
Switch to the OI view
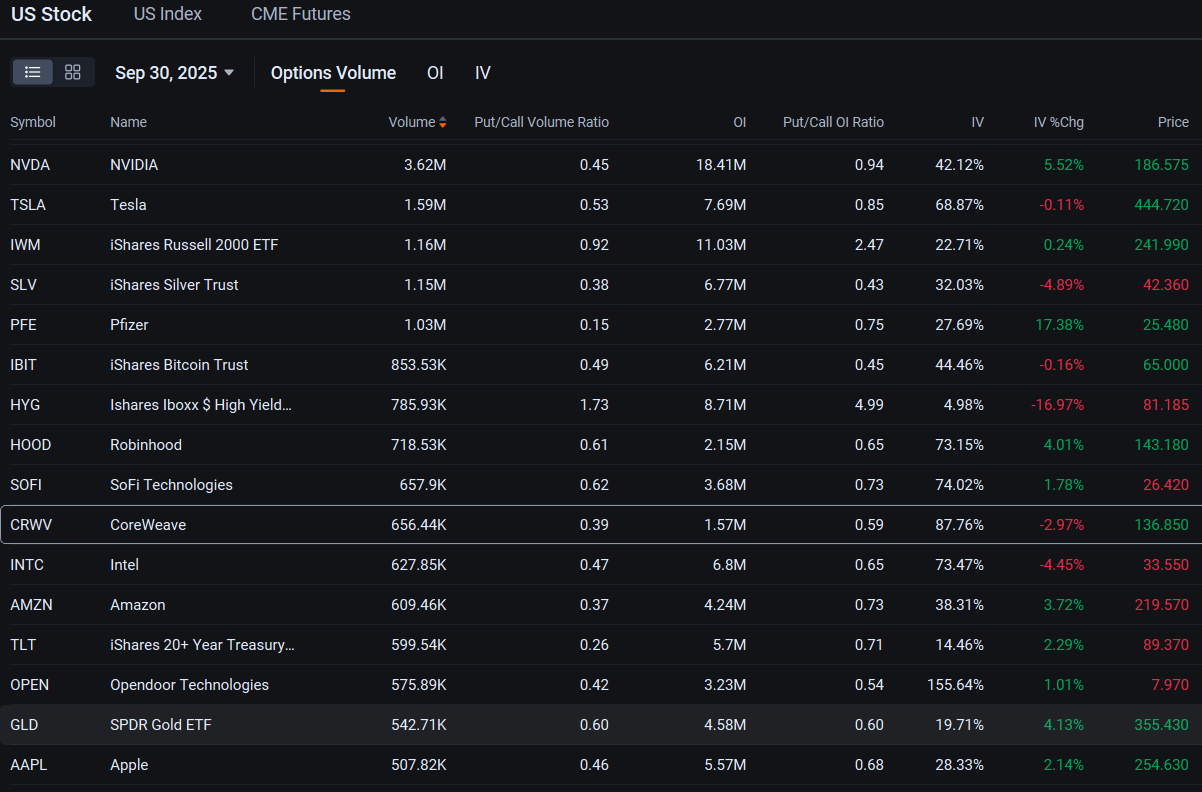pyautogui.click(x=435, y=73)
